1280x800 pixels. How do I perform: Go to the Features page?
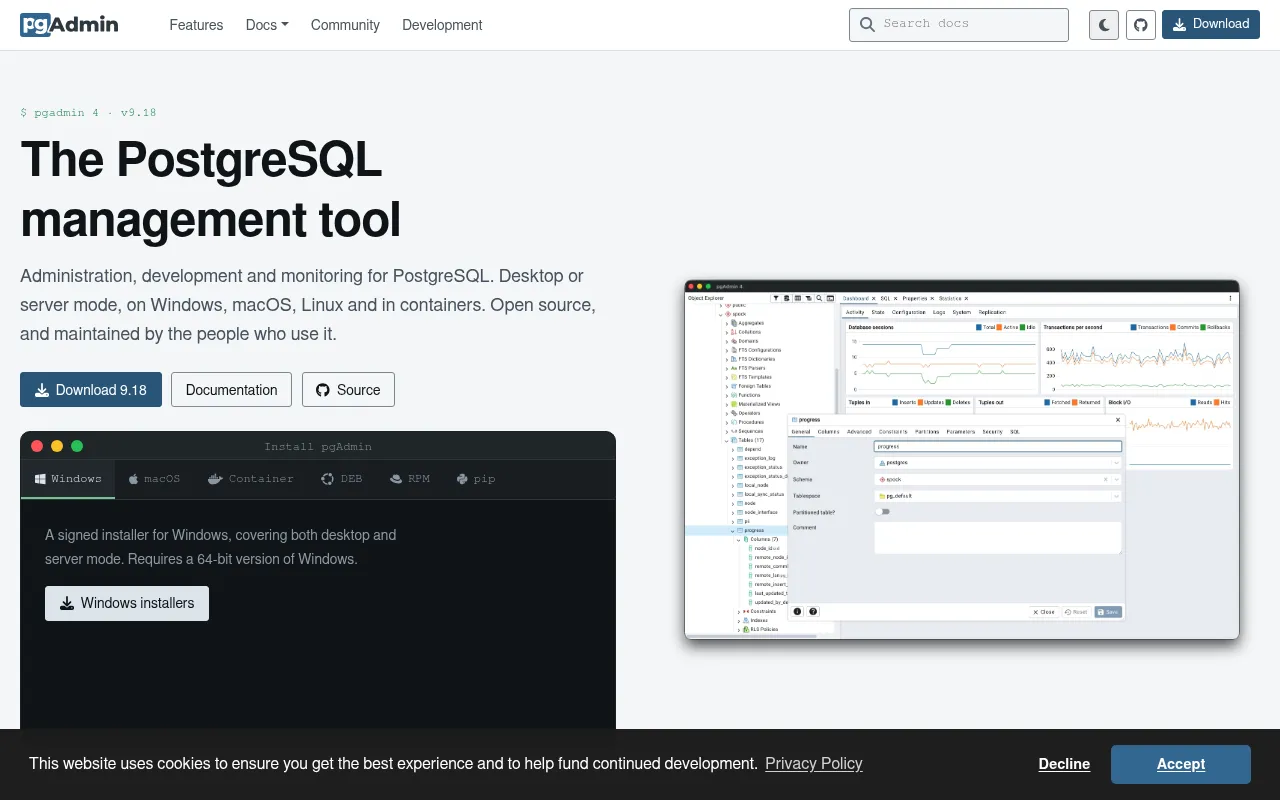click(196, 25)
